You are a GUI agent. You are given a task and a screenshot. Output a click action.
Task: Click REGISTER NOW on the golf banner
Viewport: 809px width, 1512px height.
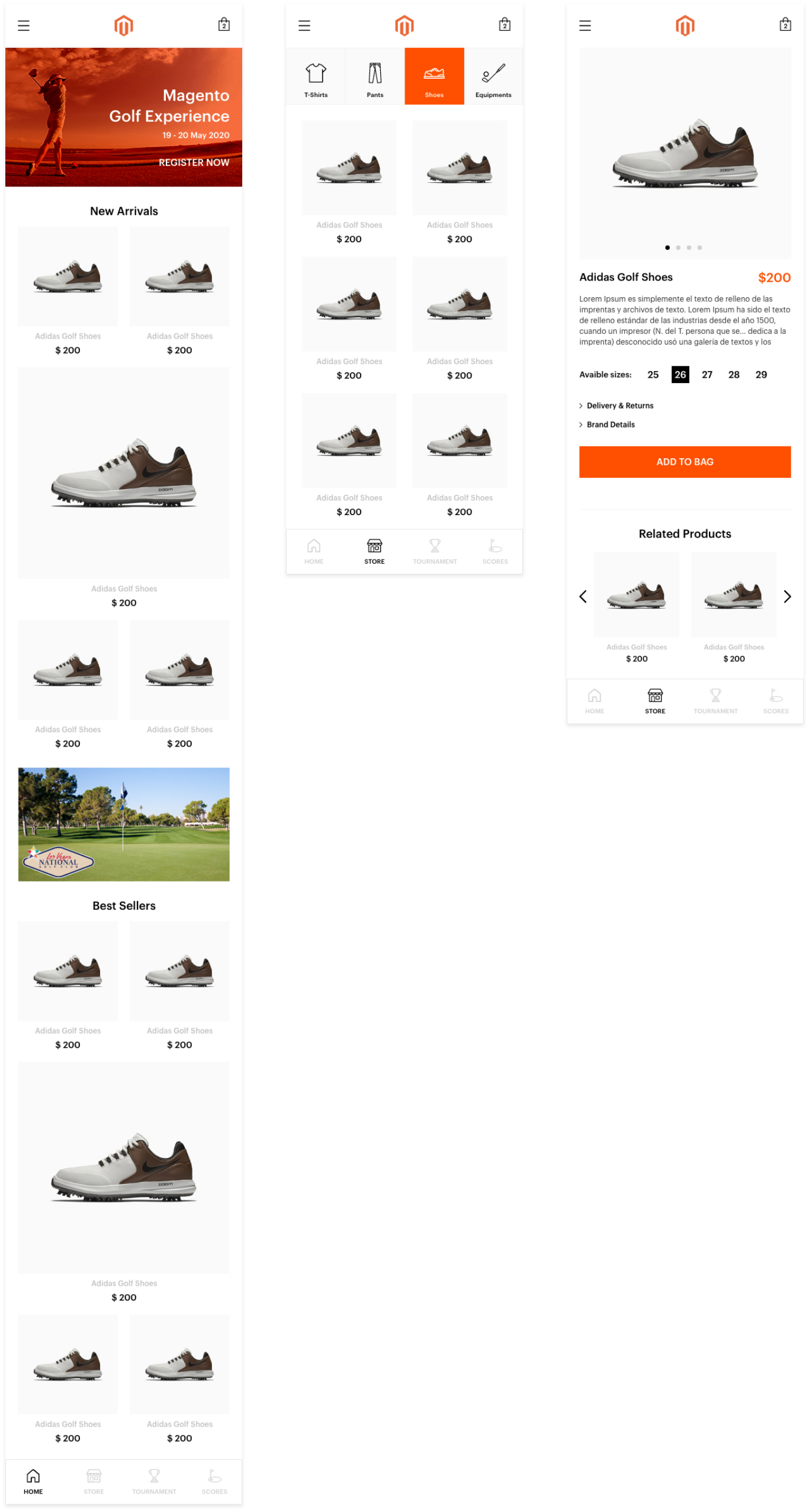(x=194, y=162)
